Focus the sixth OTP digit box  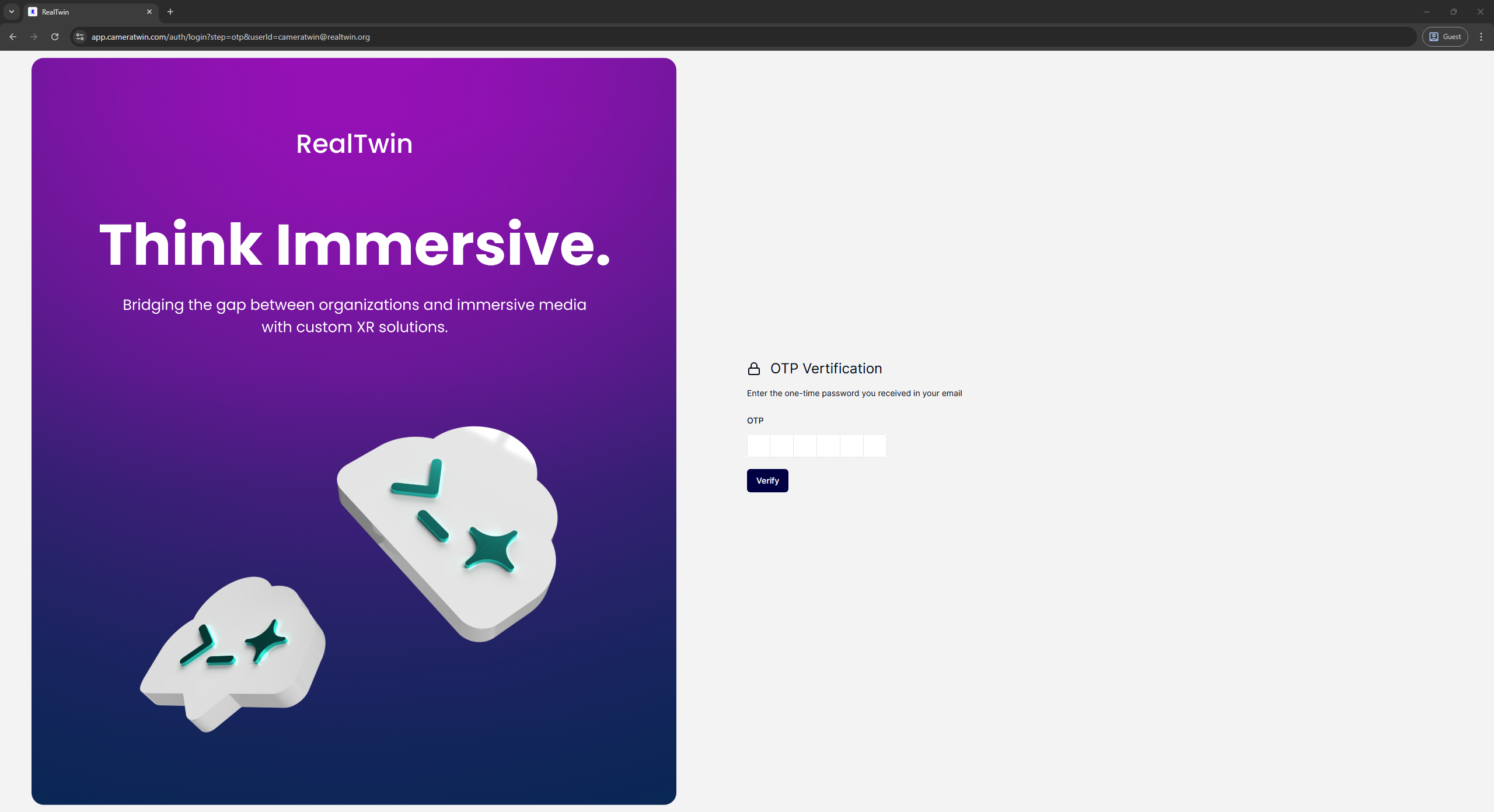[875, 446]
